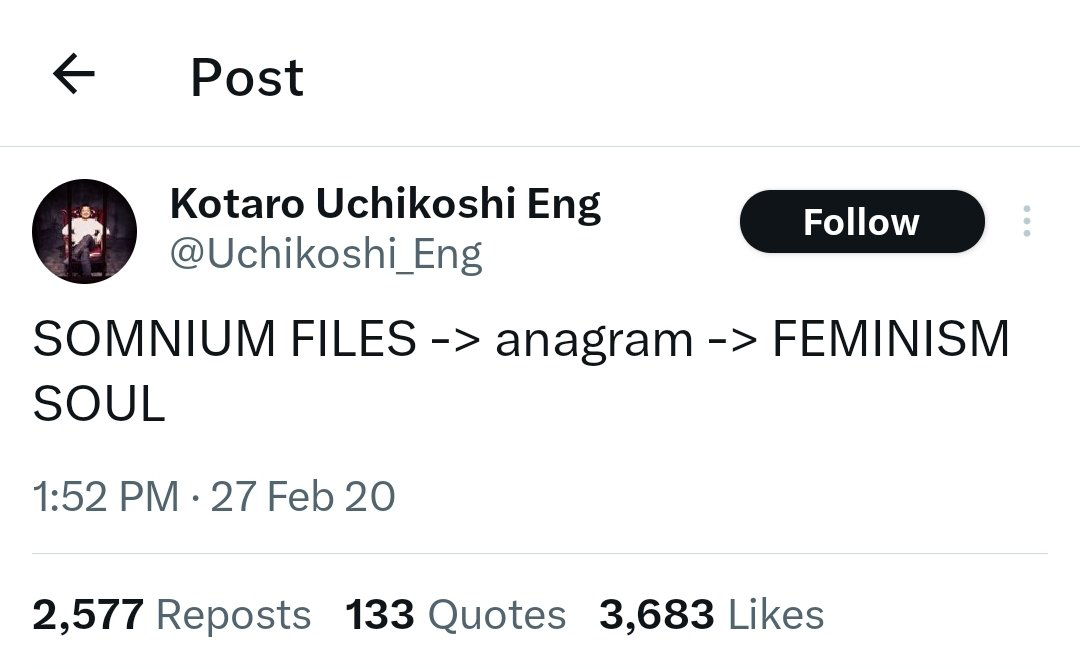Open the Reposts label list
This screenshot has height=669, width=1080.
click(233, 615)
